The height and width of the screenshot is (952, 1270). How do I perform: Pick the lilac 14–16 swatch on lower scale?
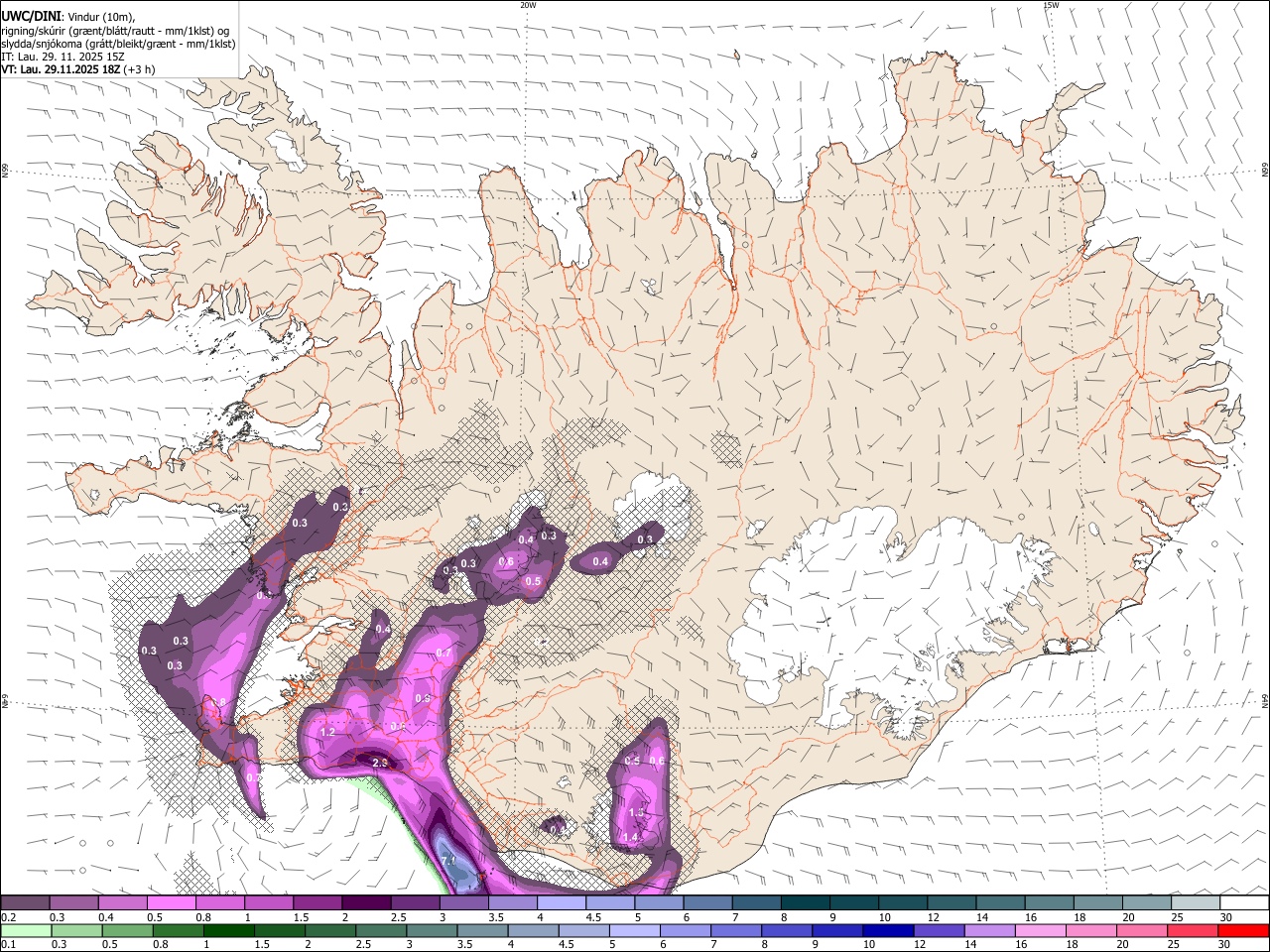[x=990, y=930]
